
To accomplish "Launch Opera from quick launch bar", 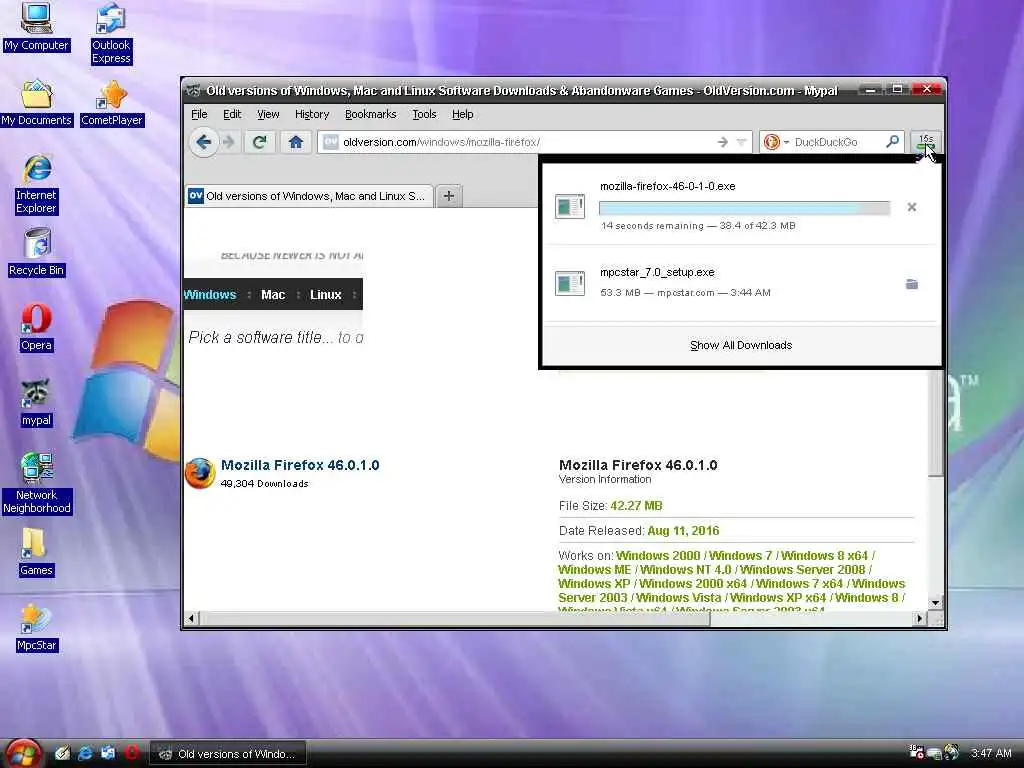I will pos(131,753).
